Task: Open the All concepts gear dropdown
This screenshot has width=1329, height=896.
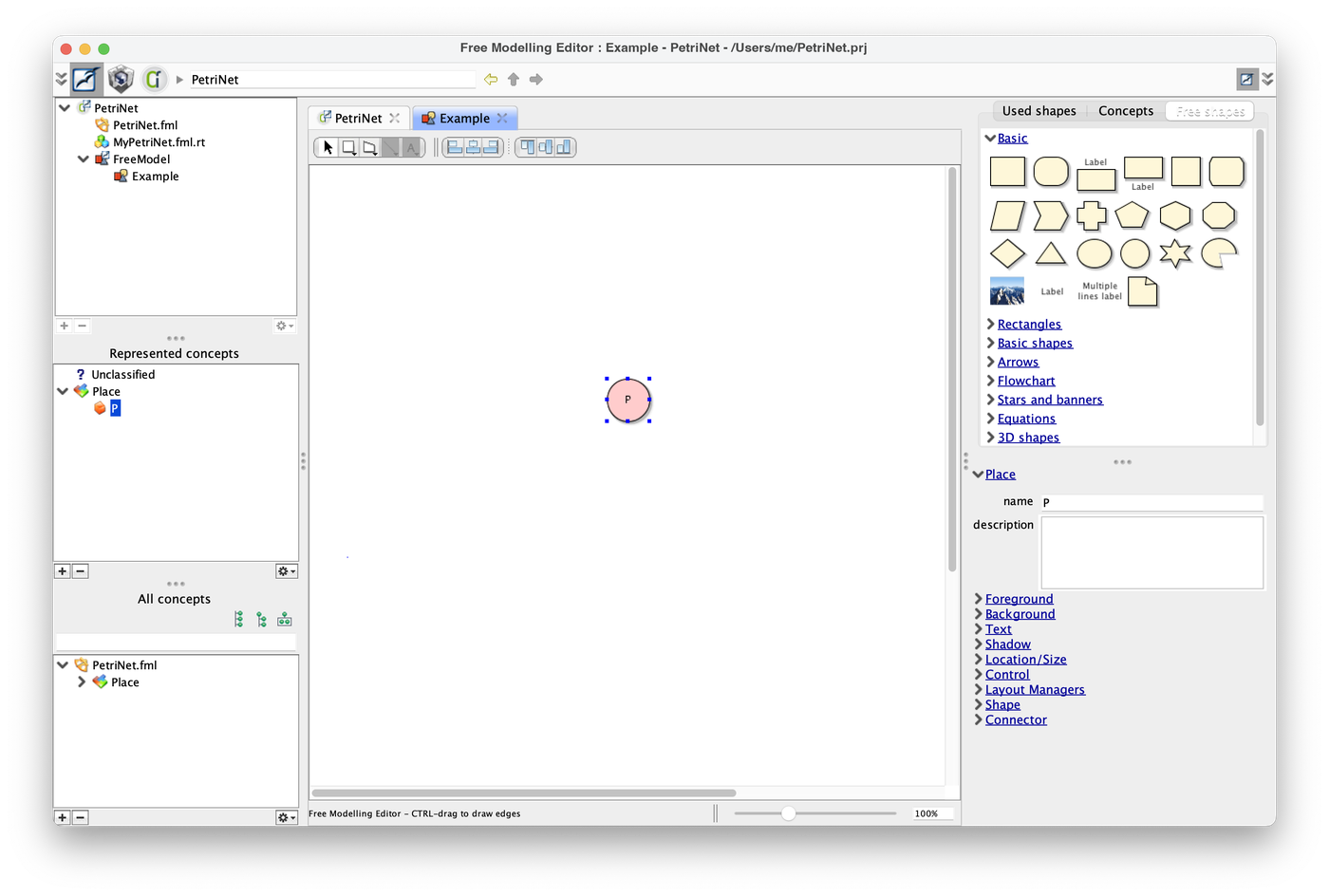Action: 286,817
